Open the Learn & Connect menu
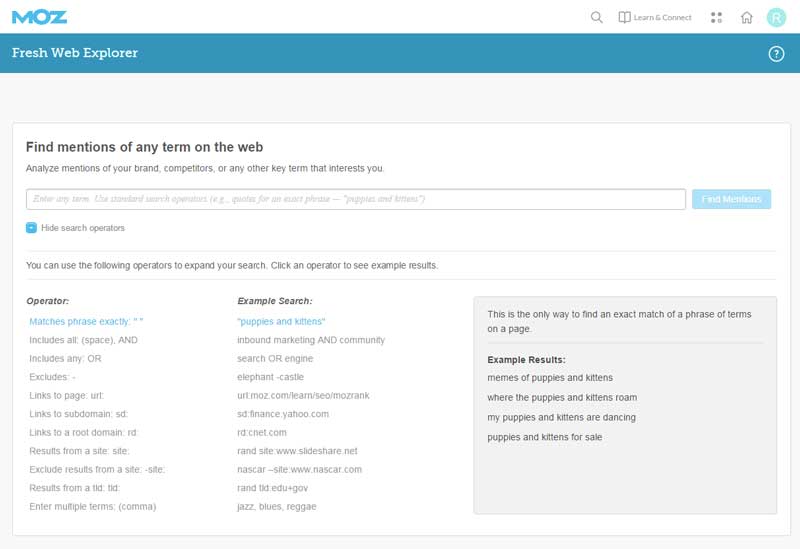800x549 pixels. coord(655,17)
